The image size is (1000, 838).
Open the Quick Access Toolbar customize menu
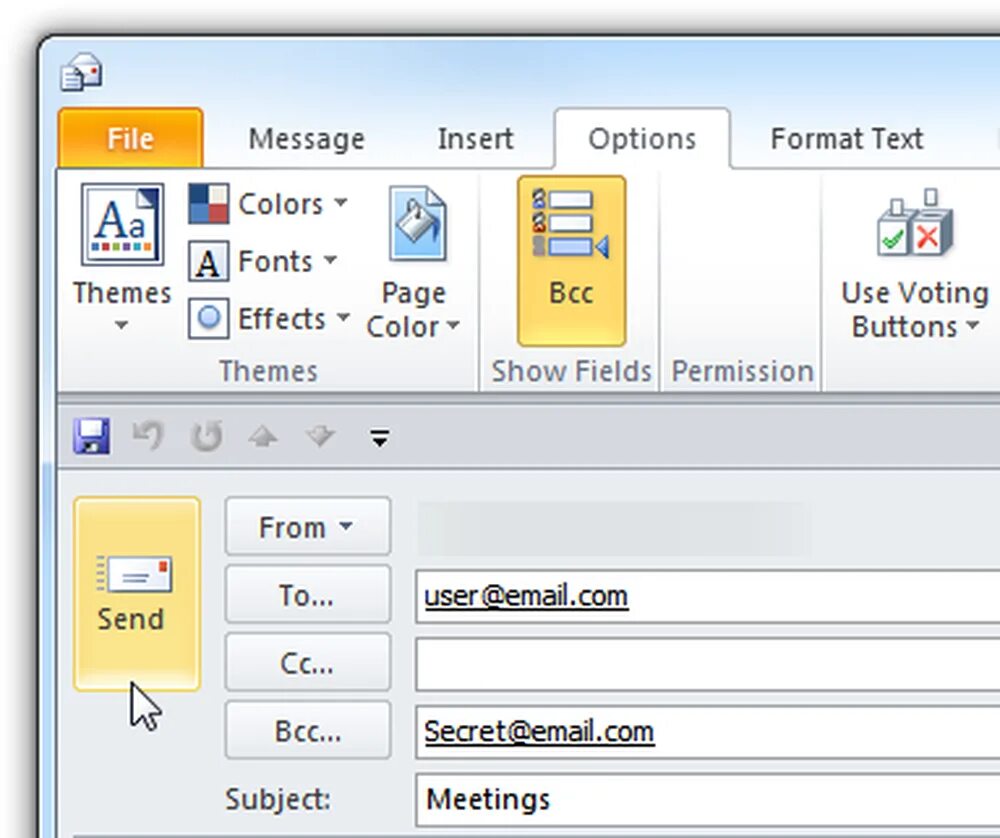[379, 437]
